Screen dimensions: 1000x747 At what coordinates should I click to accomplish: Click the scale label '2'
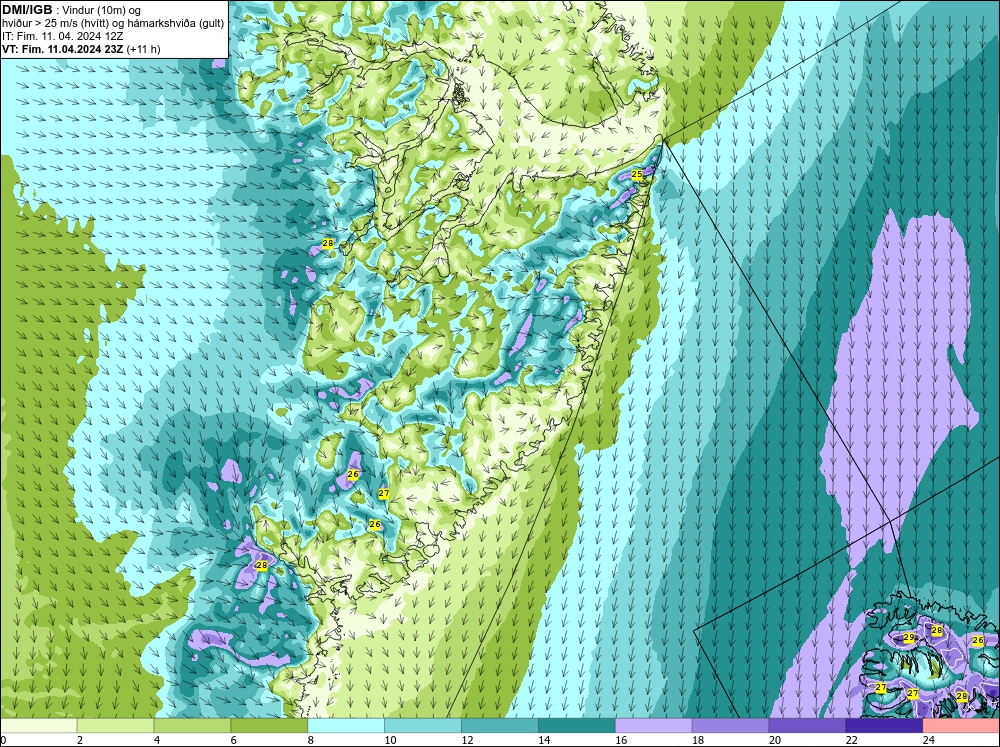coord(80,740)
